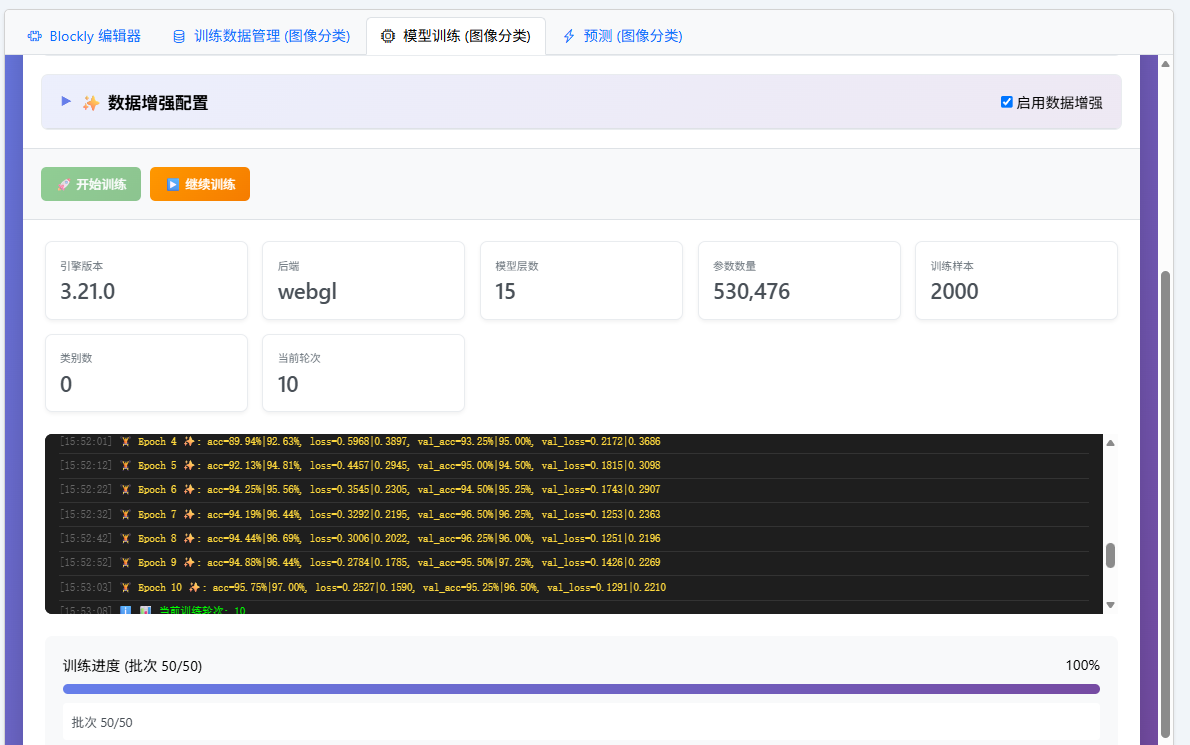Click the database icon for 训练数据管理

[179, 36]
